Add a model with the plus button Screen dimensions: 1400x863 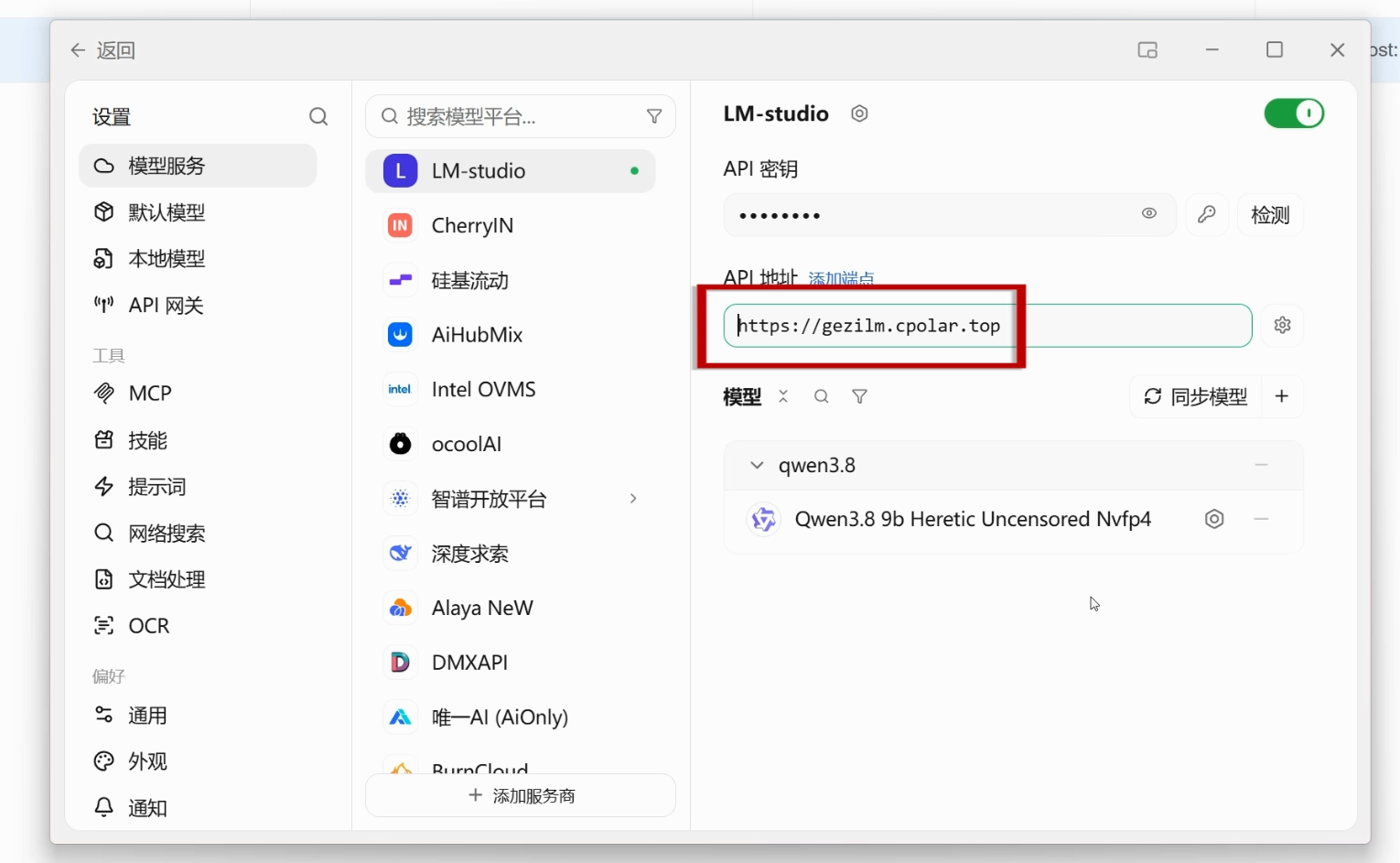pos(1282,396)
